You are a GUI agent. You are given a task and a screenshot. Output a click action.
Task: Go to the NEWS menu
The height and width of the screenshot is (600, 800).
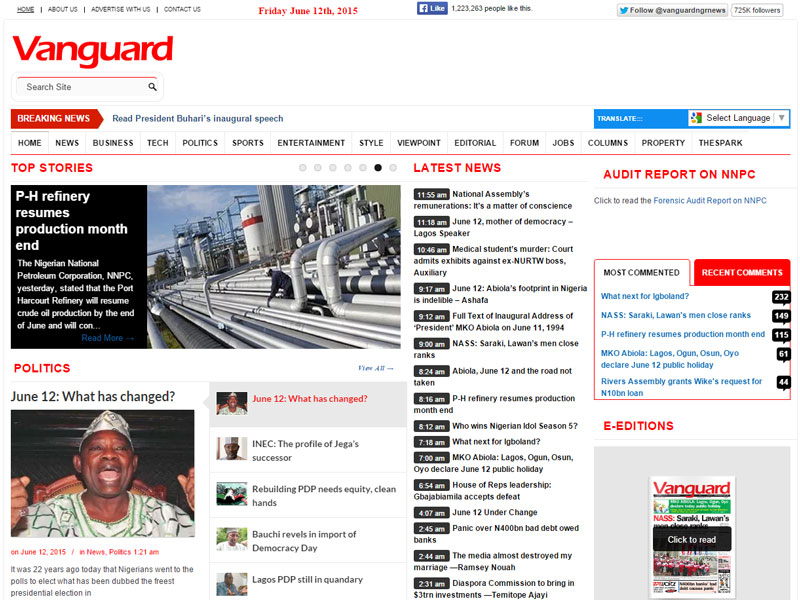coord(67,143)
